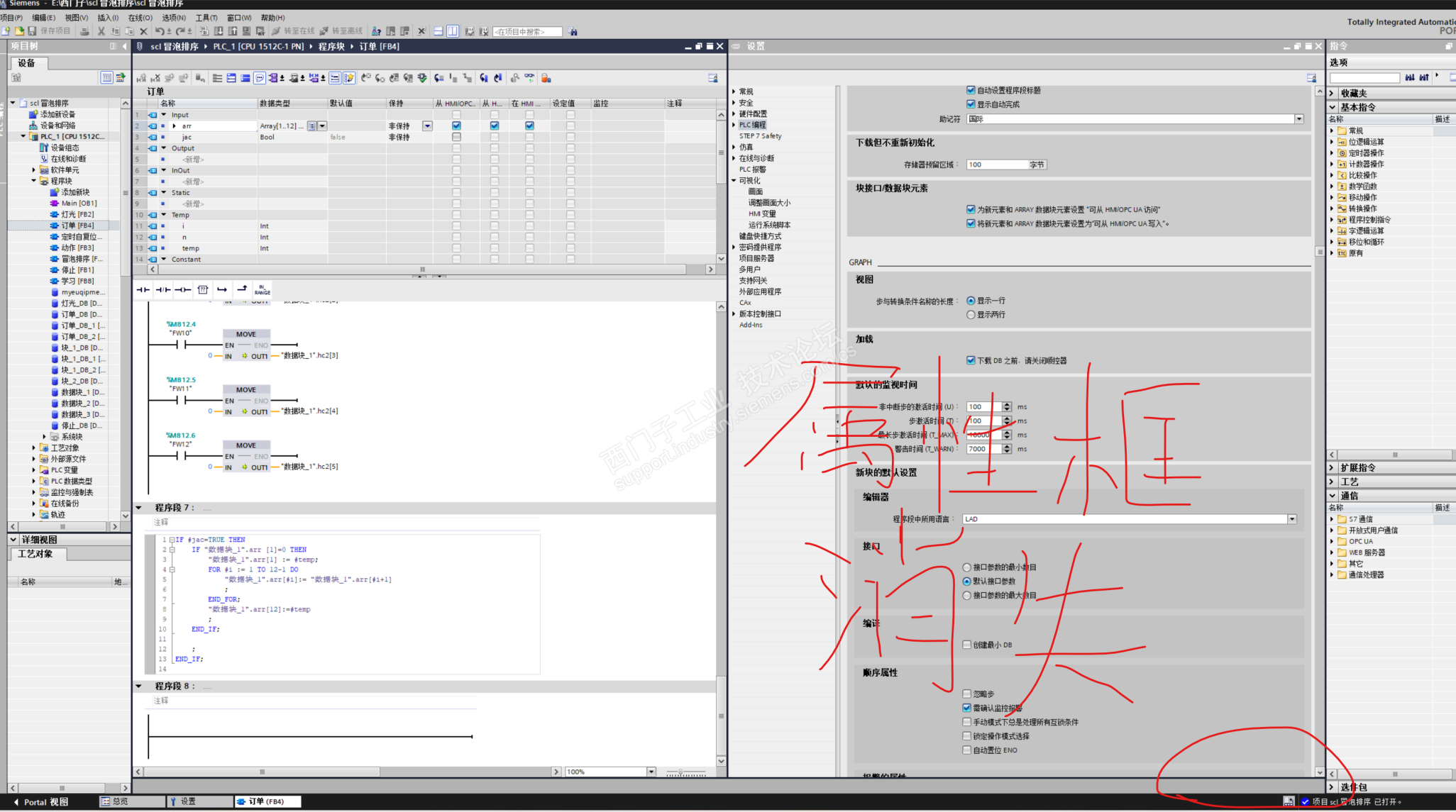Enable the 创建最小 DB checkbox

[x=966, y=645]
